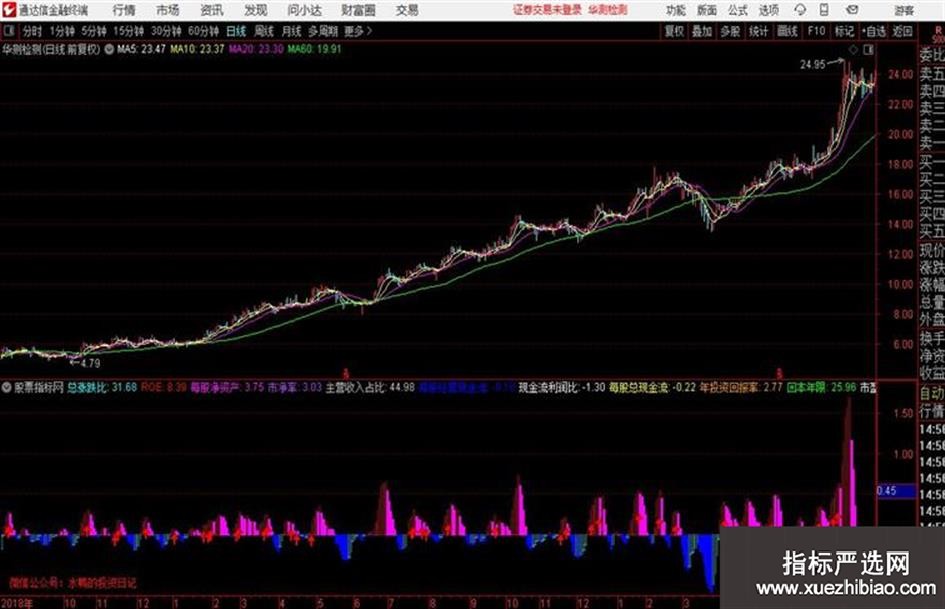Click the diamond icon at chart top right
The image size is (945, 609).
pos(853,50)
